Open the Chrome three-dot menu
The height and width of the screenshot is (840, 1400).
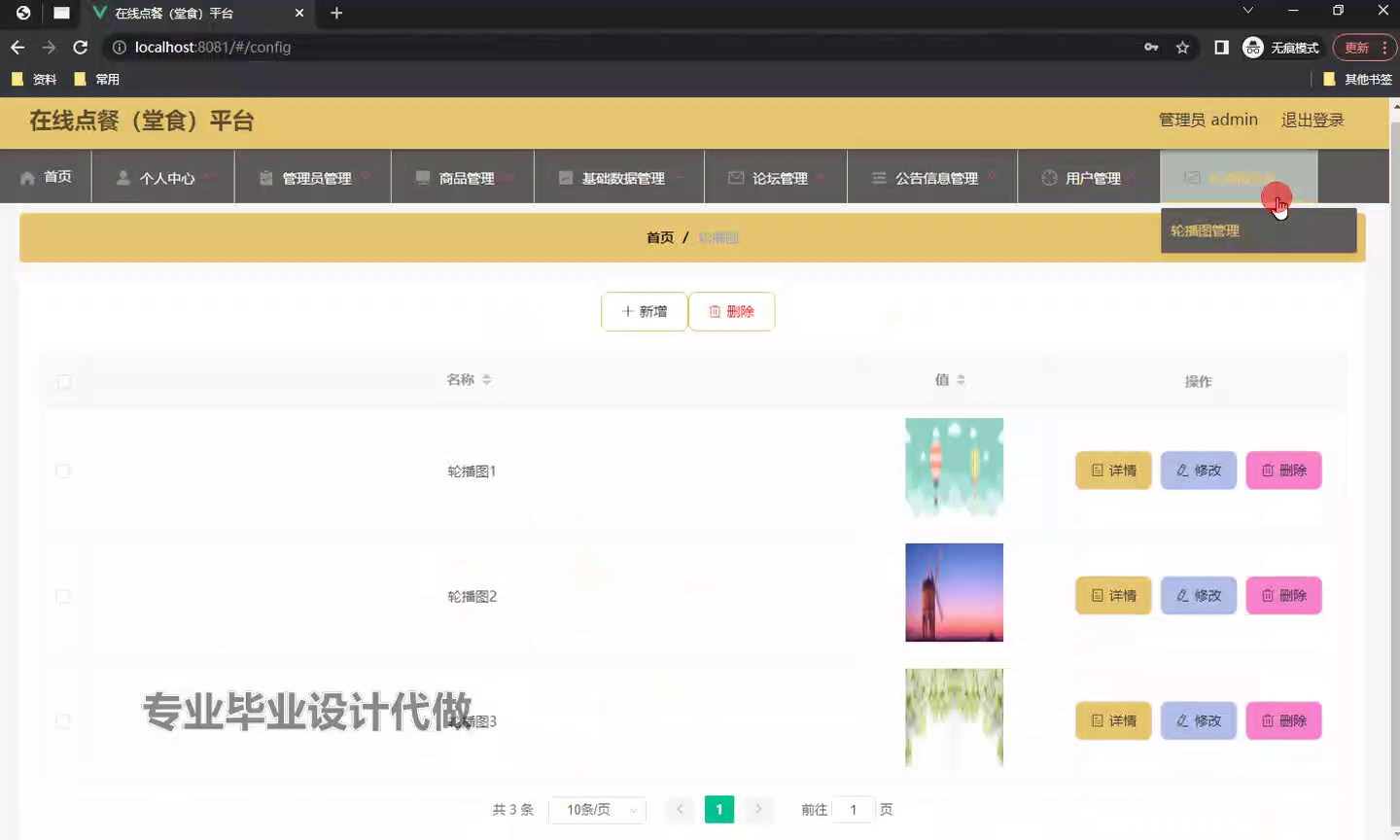click(1384, 47)
